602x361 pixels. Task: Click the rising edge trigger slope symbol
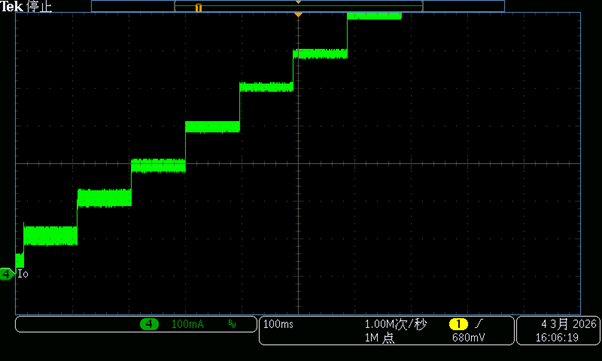pyautogui.click(x=478, y=324)
